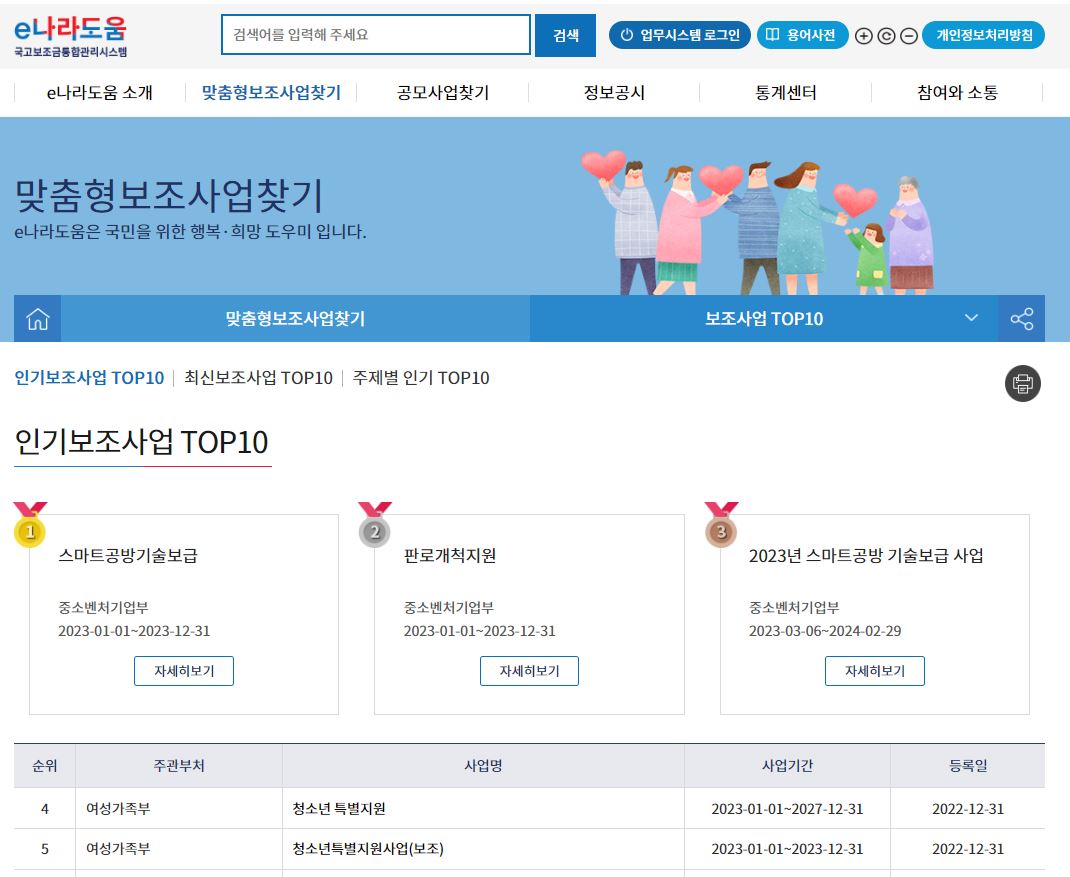The height and width of the screenshot is (877, 1070).
Task: Click 자세히보기 under 스마트공방기술보급
Action: [184, 671]
